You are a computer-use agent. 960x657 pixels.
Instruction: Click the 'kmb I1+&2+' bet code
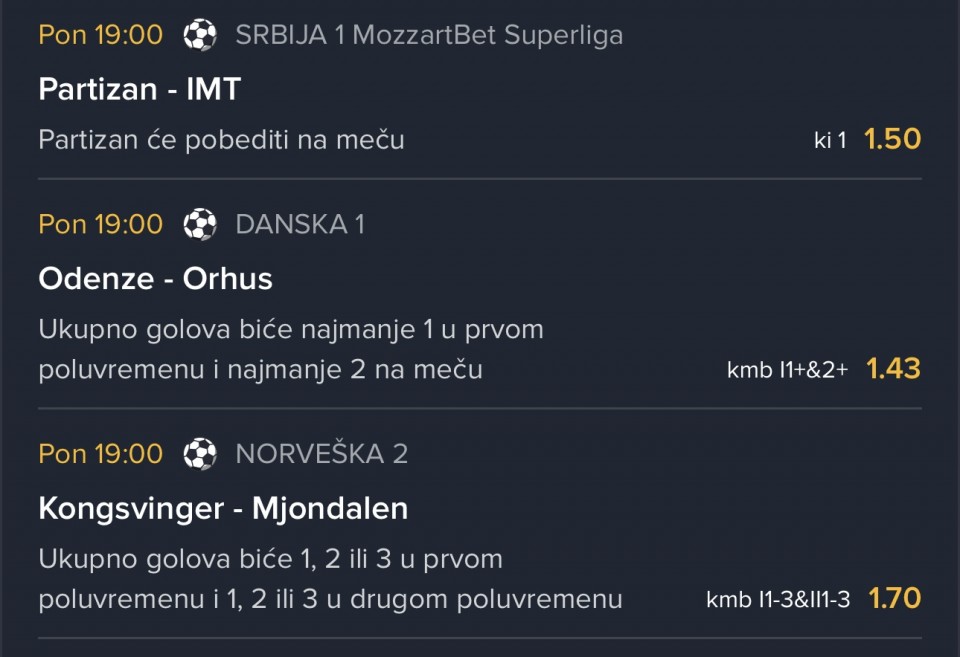[787, 370]
